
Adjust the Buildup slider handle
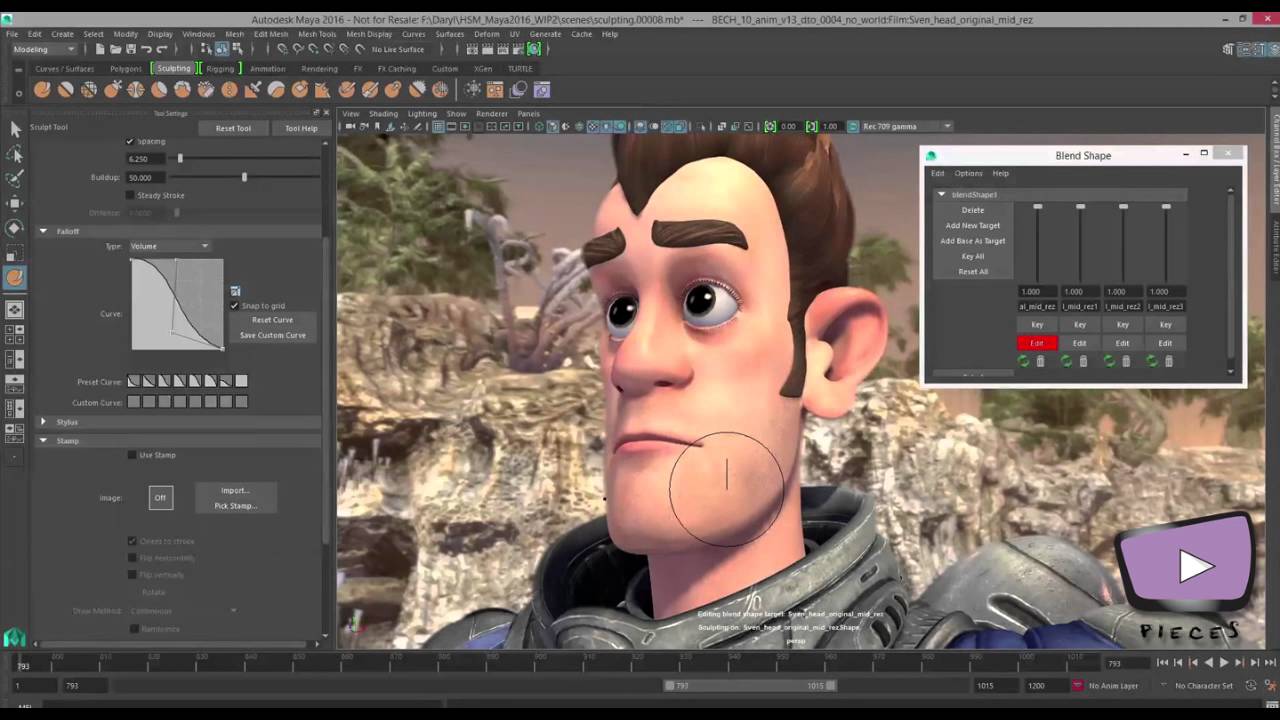pos(244,177)
